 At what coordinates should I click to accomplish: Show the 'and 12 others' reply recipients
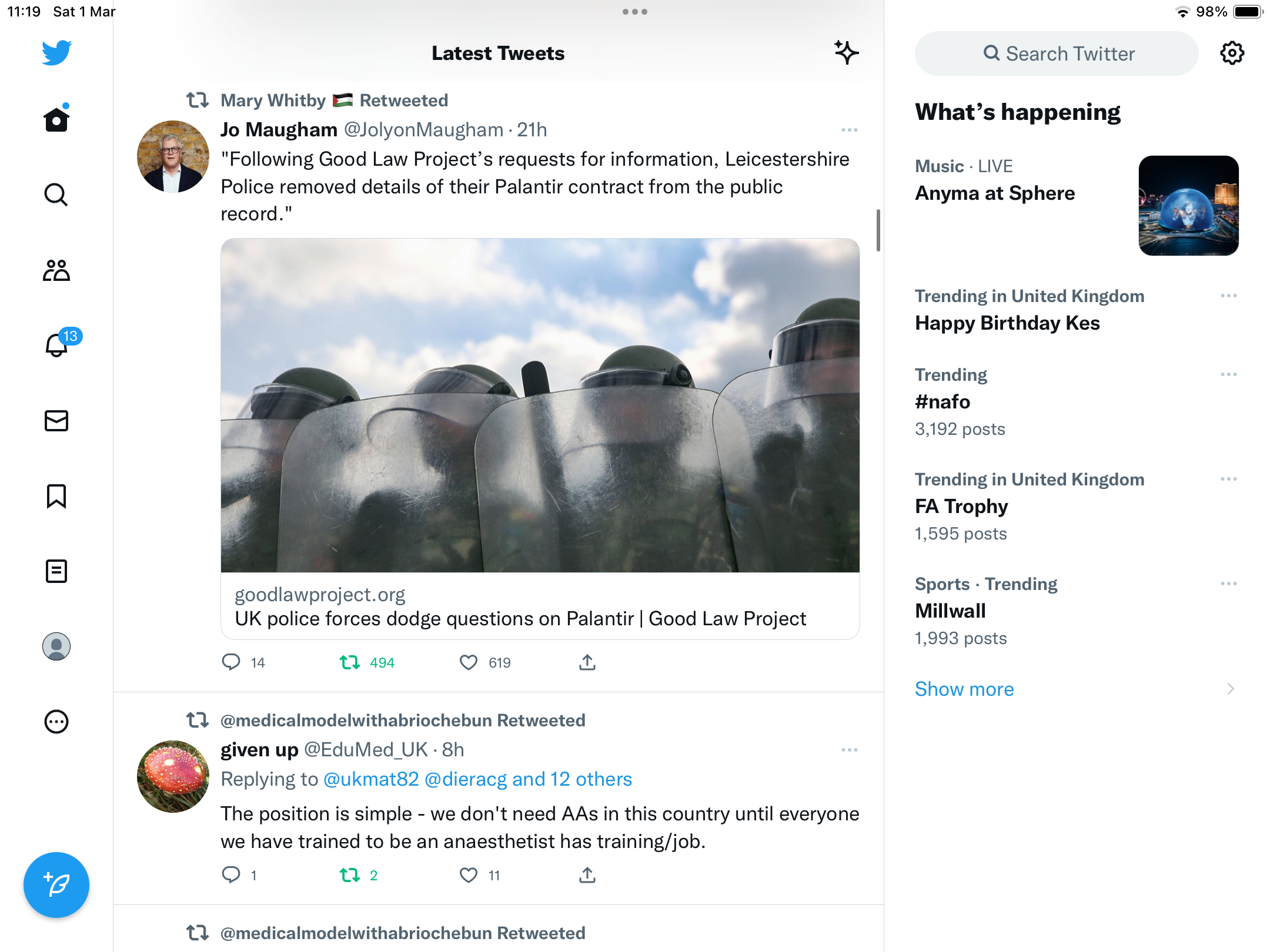pyautogui.click(x=572, y=779)
